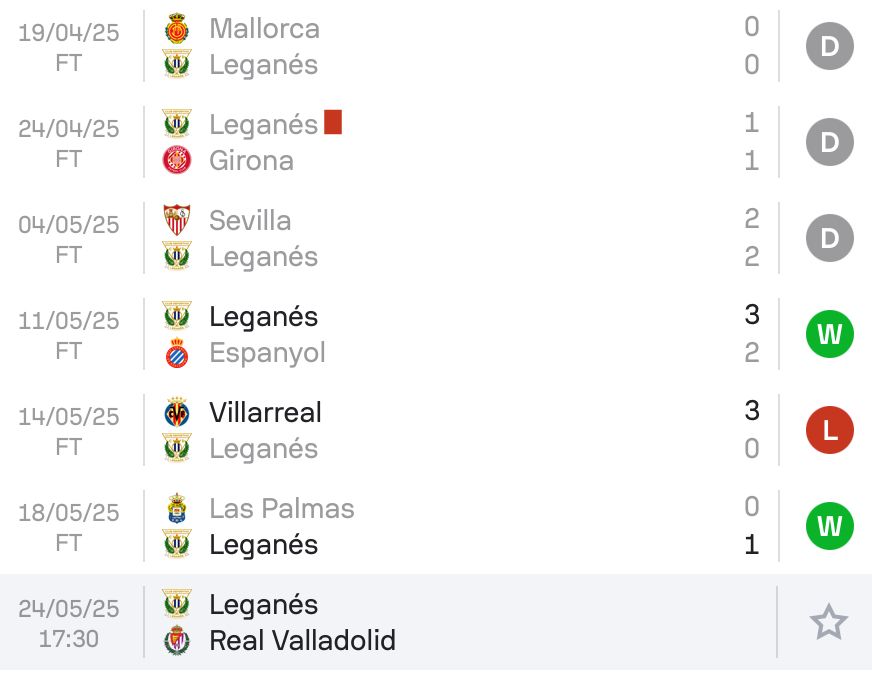Viewport: 872px width, 673px height.
Task: Click the draw badge for Mallorca match
Action: tap(830, 46)
